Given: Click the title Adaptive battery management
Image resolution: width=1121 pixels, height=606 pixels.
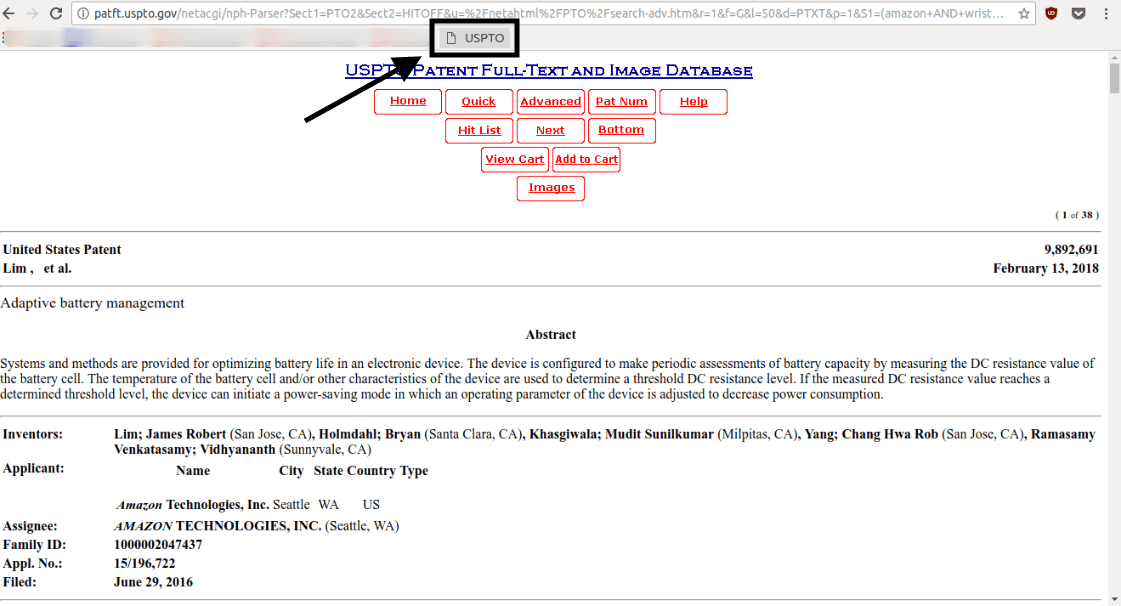Looking at the screenshot, I should coord(92,303).
